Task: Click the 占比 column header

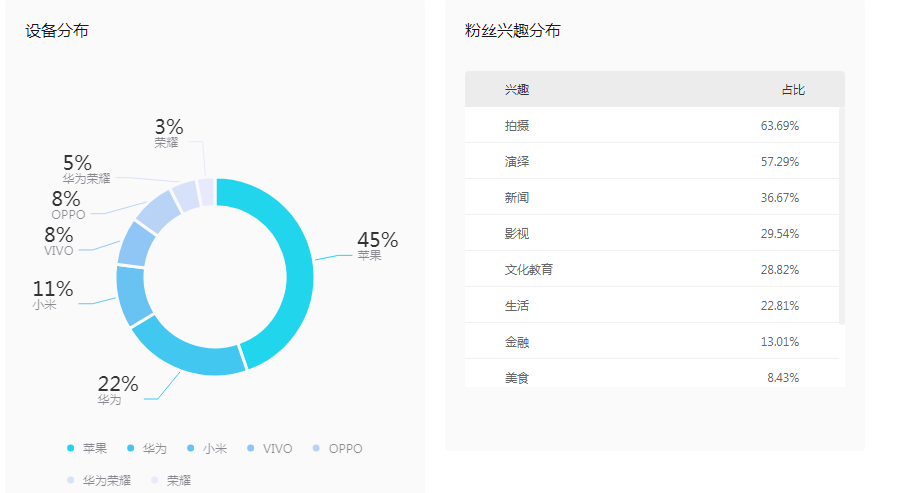Action: pos(793,90)
